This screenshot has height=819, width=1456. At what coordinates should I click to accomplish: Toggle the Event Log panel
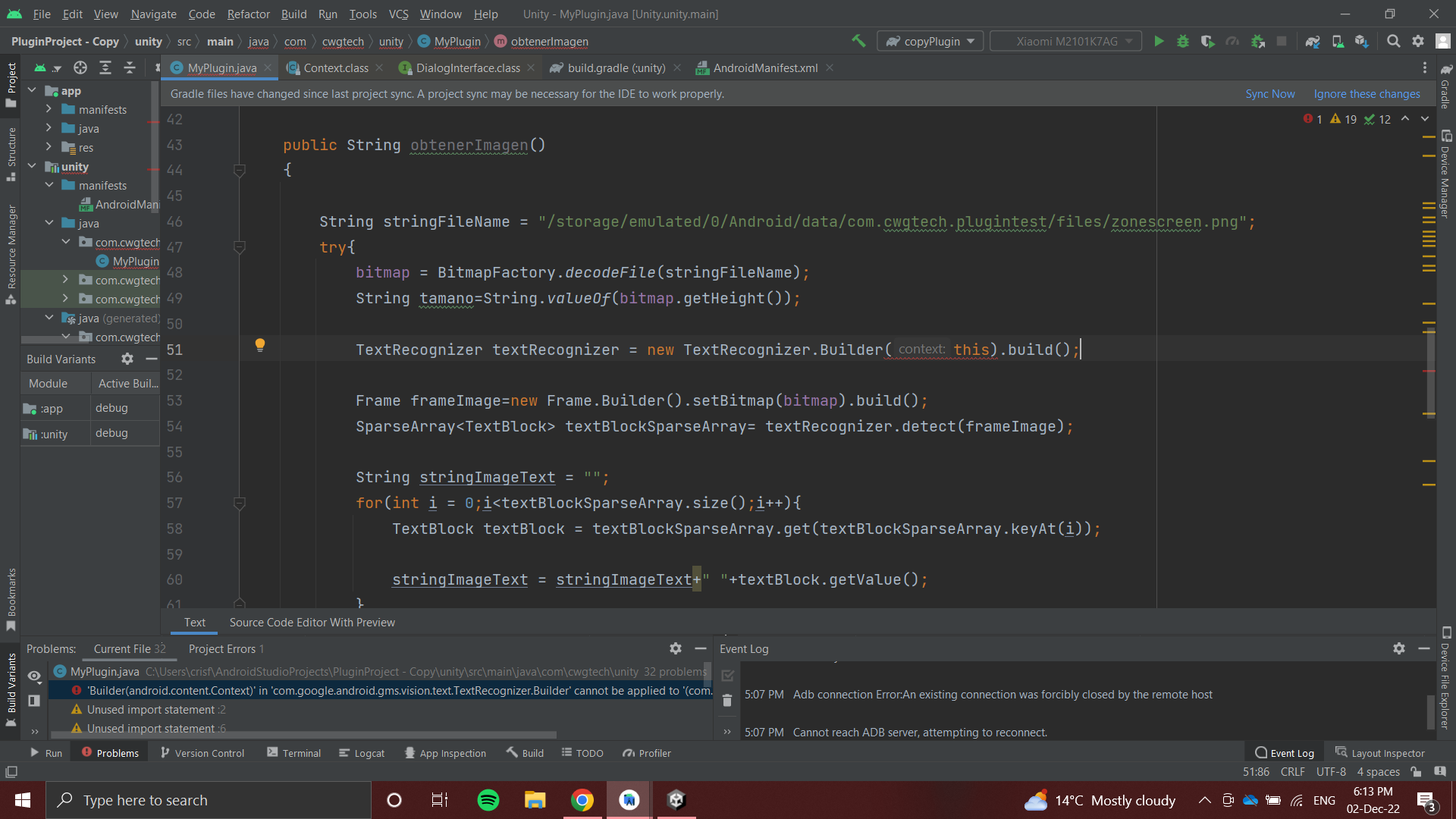pyautogui.click(x=1289, y=753)
